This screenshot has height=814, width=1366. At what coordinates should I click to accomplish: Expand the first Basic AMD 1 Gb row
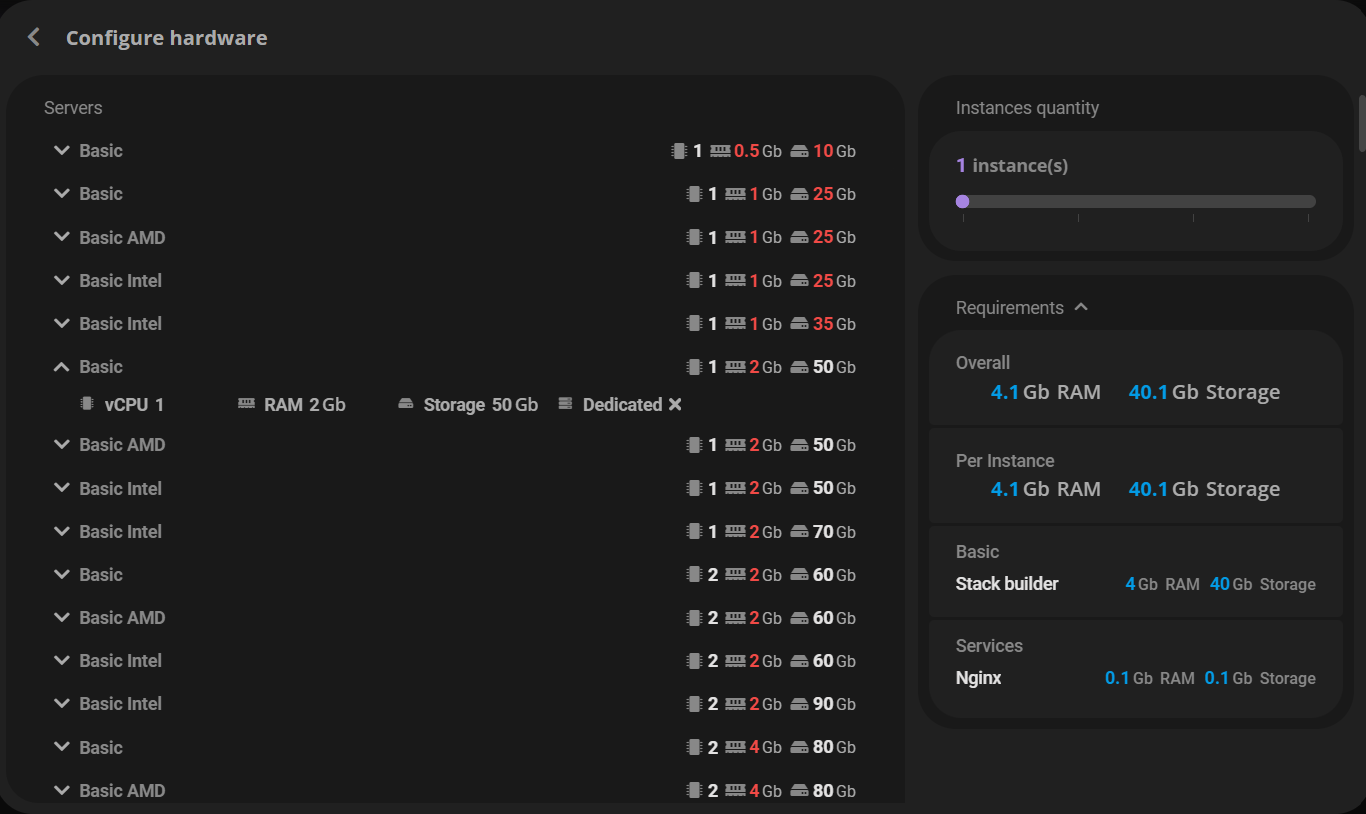point(61,238)
